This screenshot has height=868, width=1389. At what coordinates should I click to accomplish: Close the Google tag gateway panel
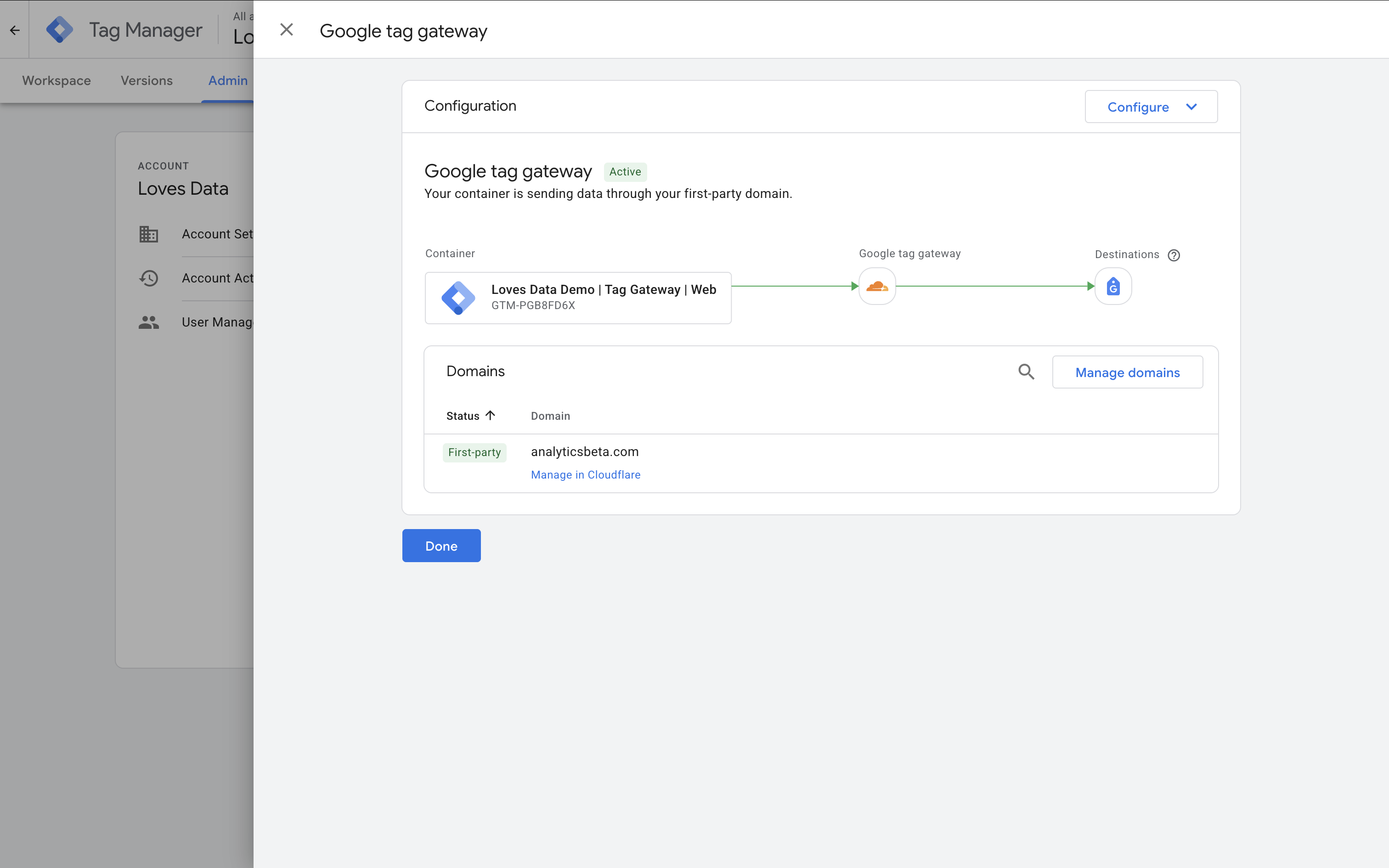[x=287, y=30]
